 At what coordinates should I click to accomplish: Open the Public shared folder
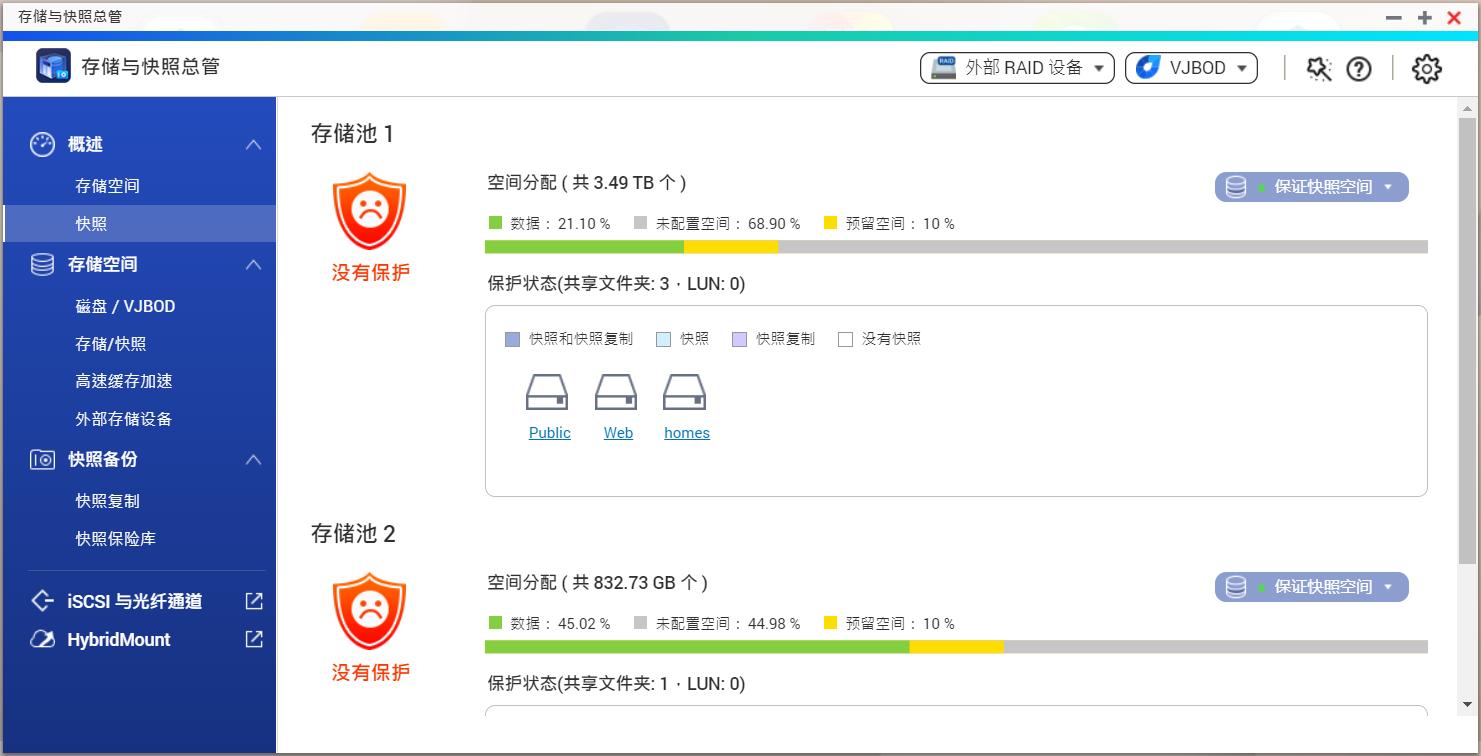[549, 432]
